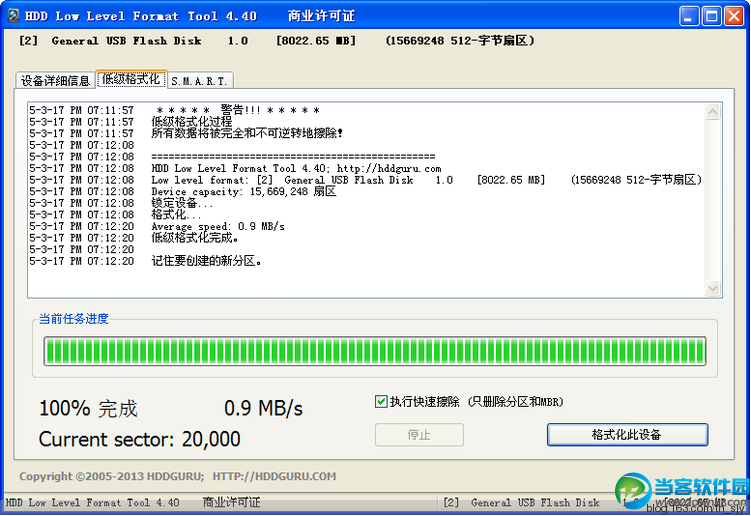
Task: Click the device header 'General USB Flash Disk'
Action: pos(126,41)
